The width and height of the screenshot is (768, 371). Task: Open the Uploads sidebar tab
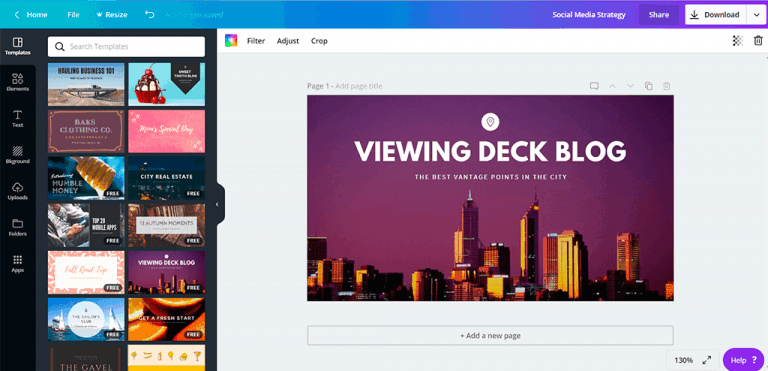pyautogui.click(x=18, y=191)
